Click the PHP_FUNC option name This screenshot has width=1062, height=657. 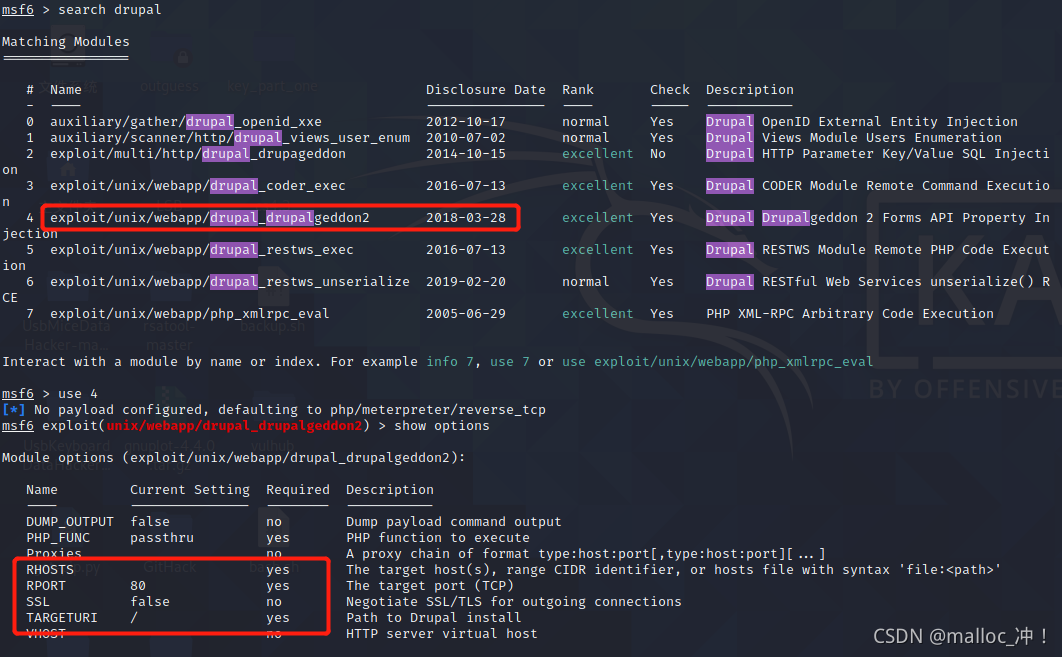tap(58, 538)
